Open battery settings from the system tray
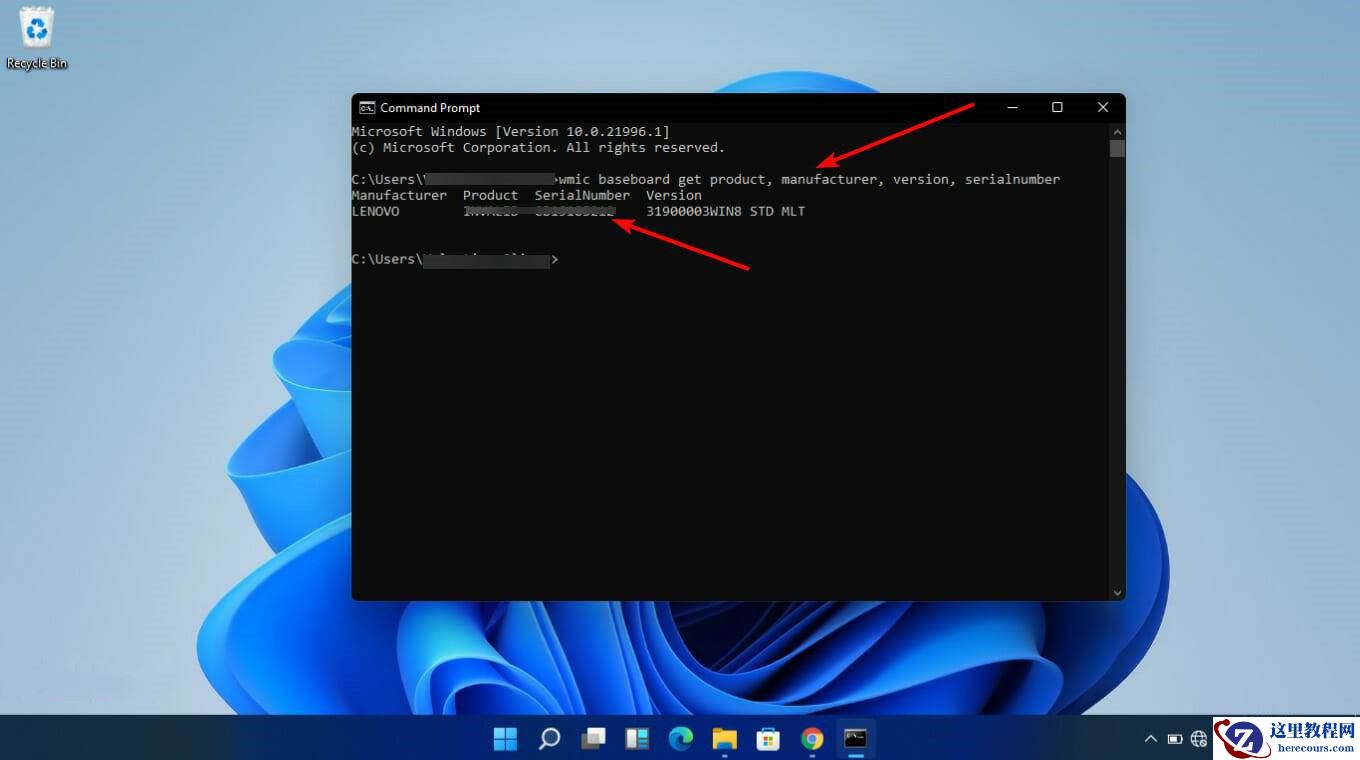 [1176, 738]
